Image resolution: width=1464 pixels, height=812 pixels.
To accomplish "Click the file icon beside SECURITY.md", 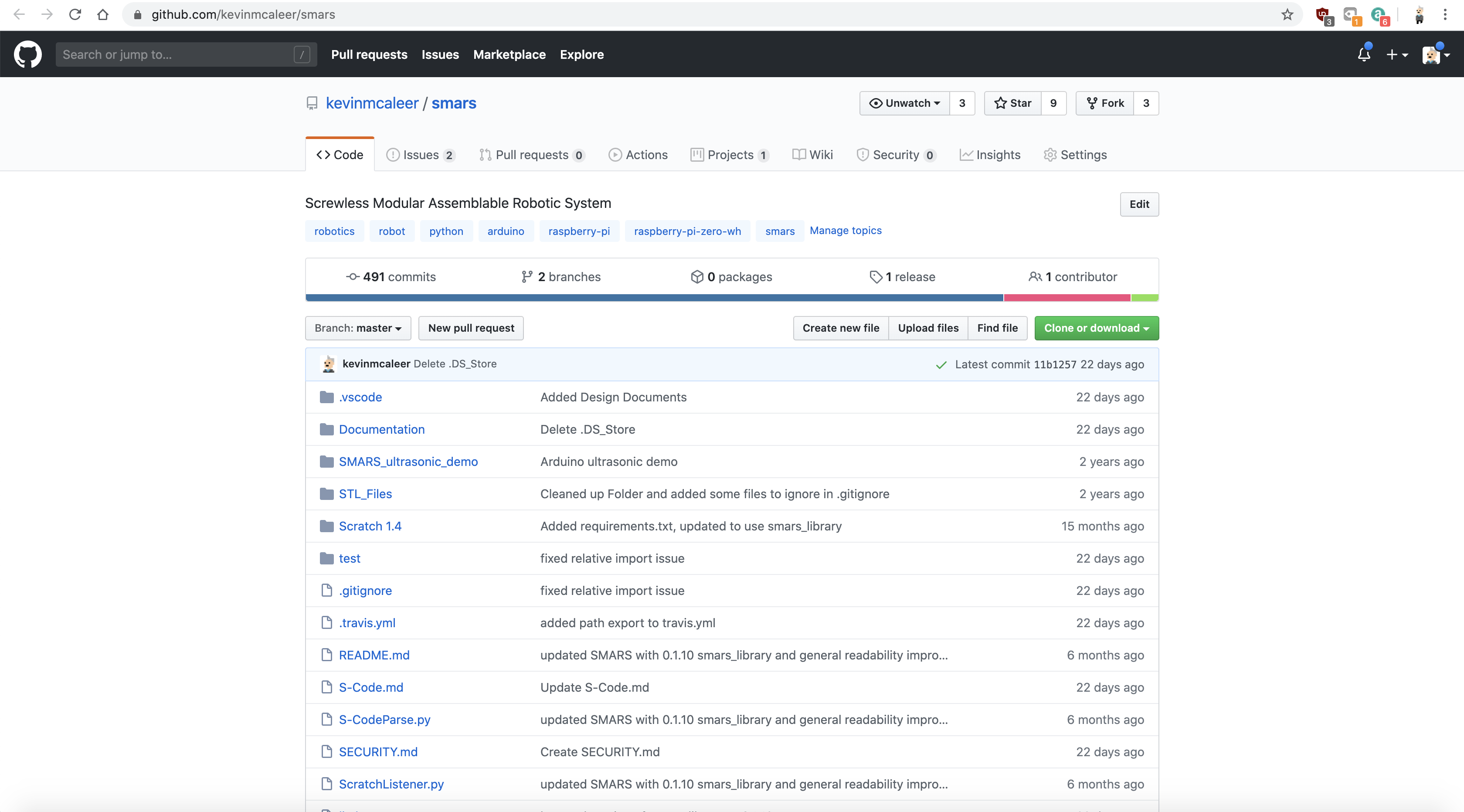I will [327, 751].
